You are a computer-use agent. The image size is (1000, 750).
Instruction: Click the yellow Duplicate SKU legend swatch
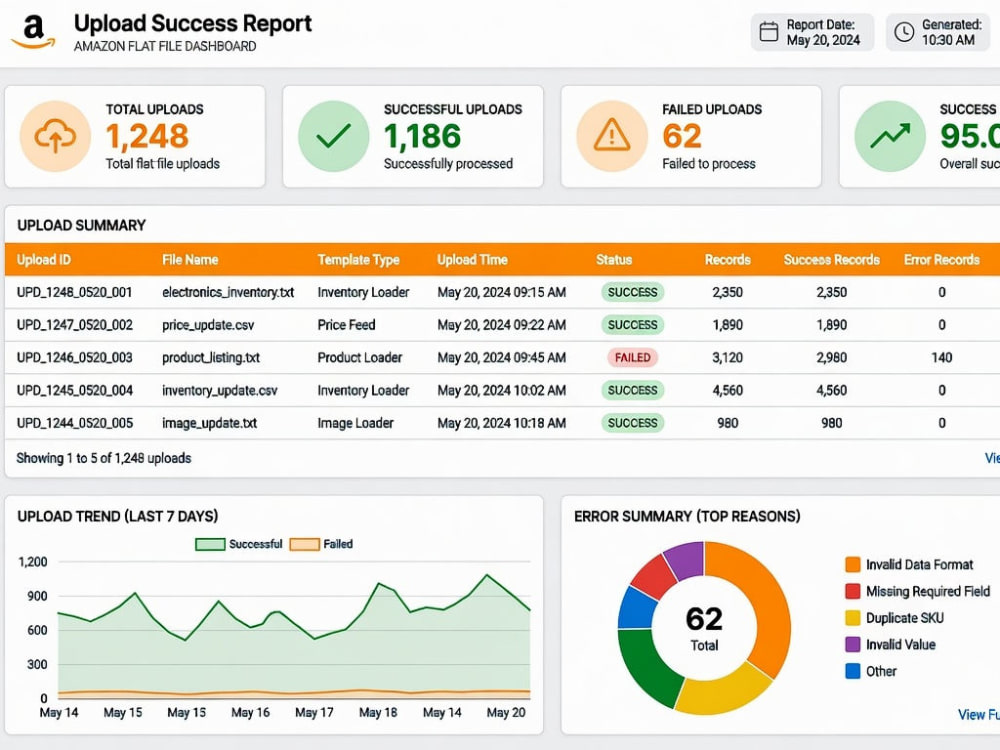coord(853,618)
